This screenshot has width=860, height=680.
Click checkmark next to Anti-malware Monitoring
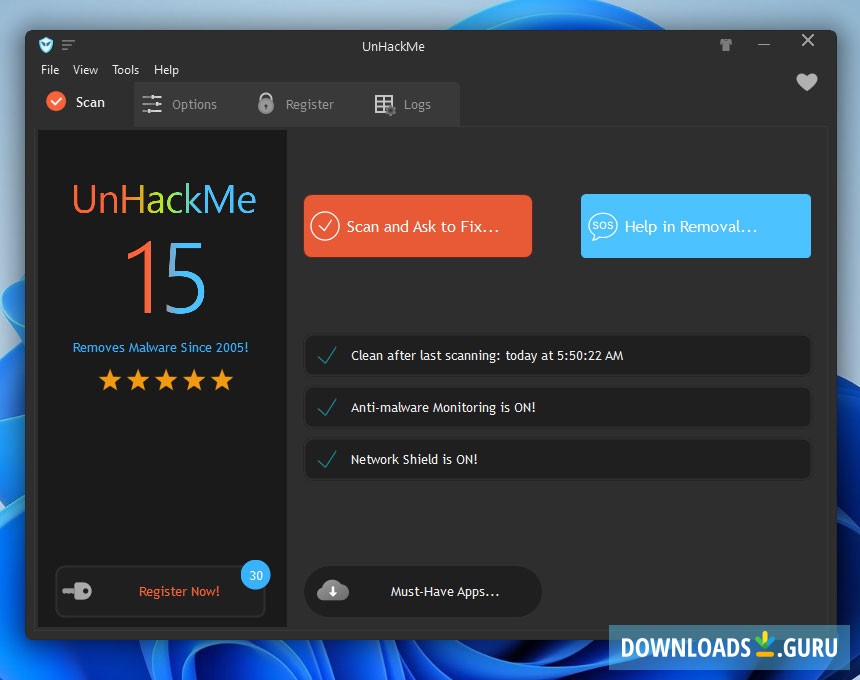pyautogui.click(x=327, y=407)
